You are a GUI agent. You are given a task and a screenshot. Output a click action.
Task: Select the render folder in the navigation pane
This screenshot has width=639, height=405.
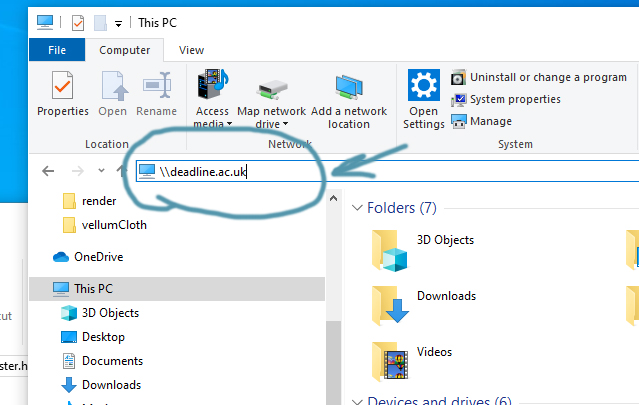(x=90, y=201)
